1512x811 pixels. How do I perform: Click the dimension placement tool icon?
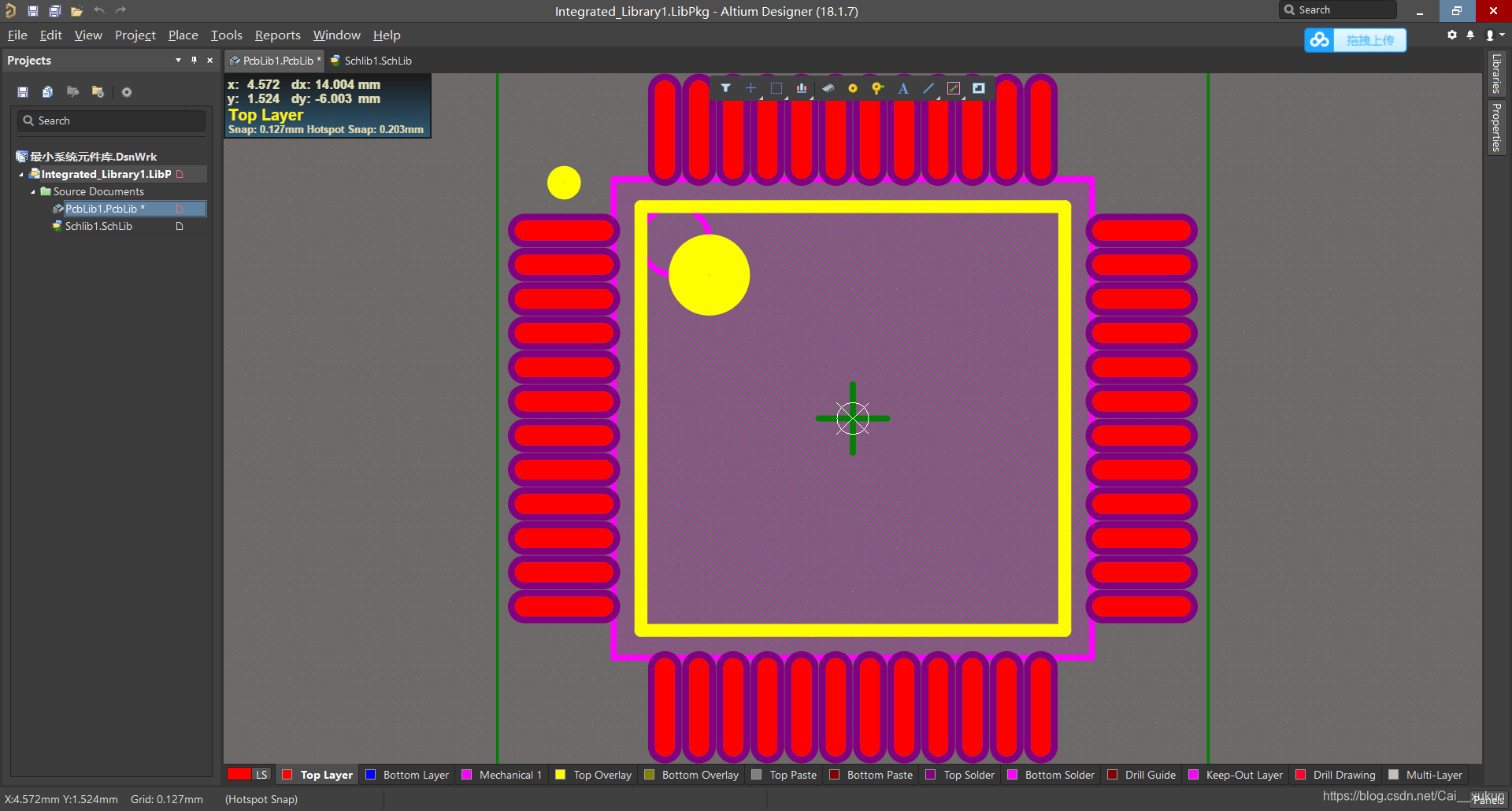(x=954, y=88)
